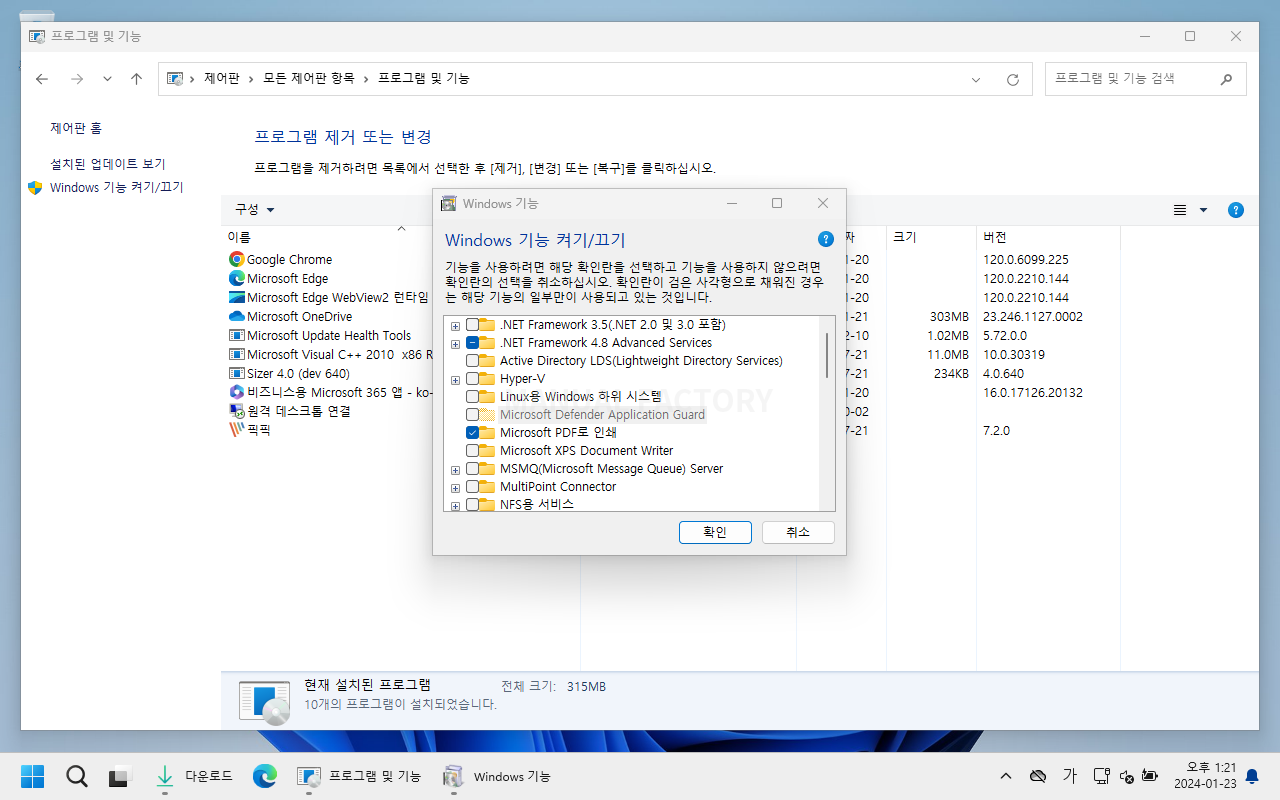
Task: Enable the Hyper-V checkbox
Action: tap(472, 379)
